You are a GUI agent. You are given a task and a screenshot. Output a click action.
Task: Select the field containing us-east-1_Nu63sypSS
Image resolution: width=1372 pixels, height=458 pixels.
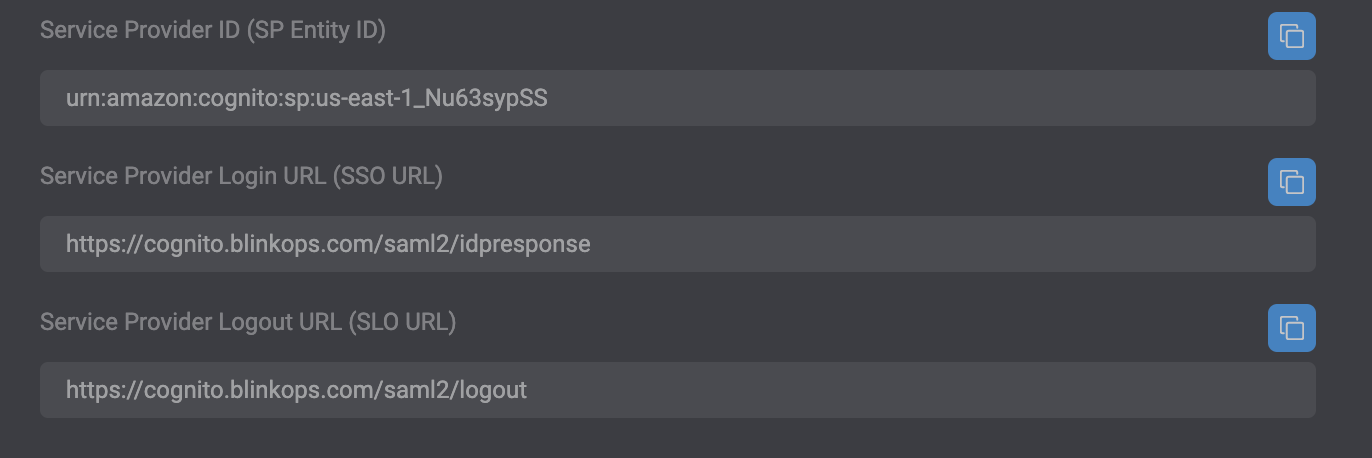[677, 98]
